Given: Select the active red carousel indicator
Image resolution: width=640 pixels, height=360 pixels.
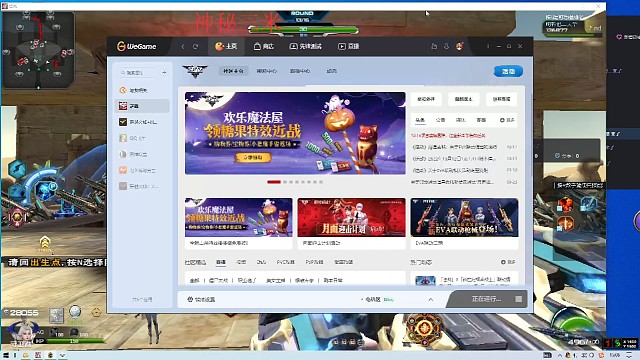Looking at the screenshot, I should click(x=274, y=182).
